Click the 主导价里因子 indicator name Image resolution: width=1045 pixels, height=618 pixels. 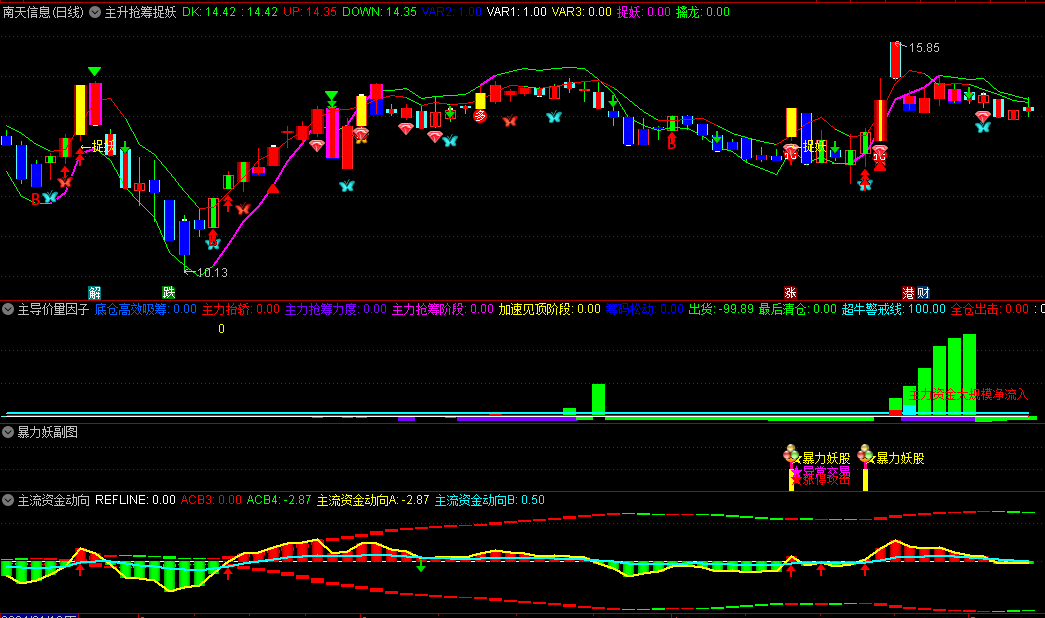tap(53, 309)
